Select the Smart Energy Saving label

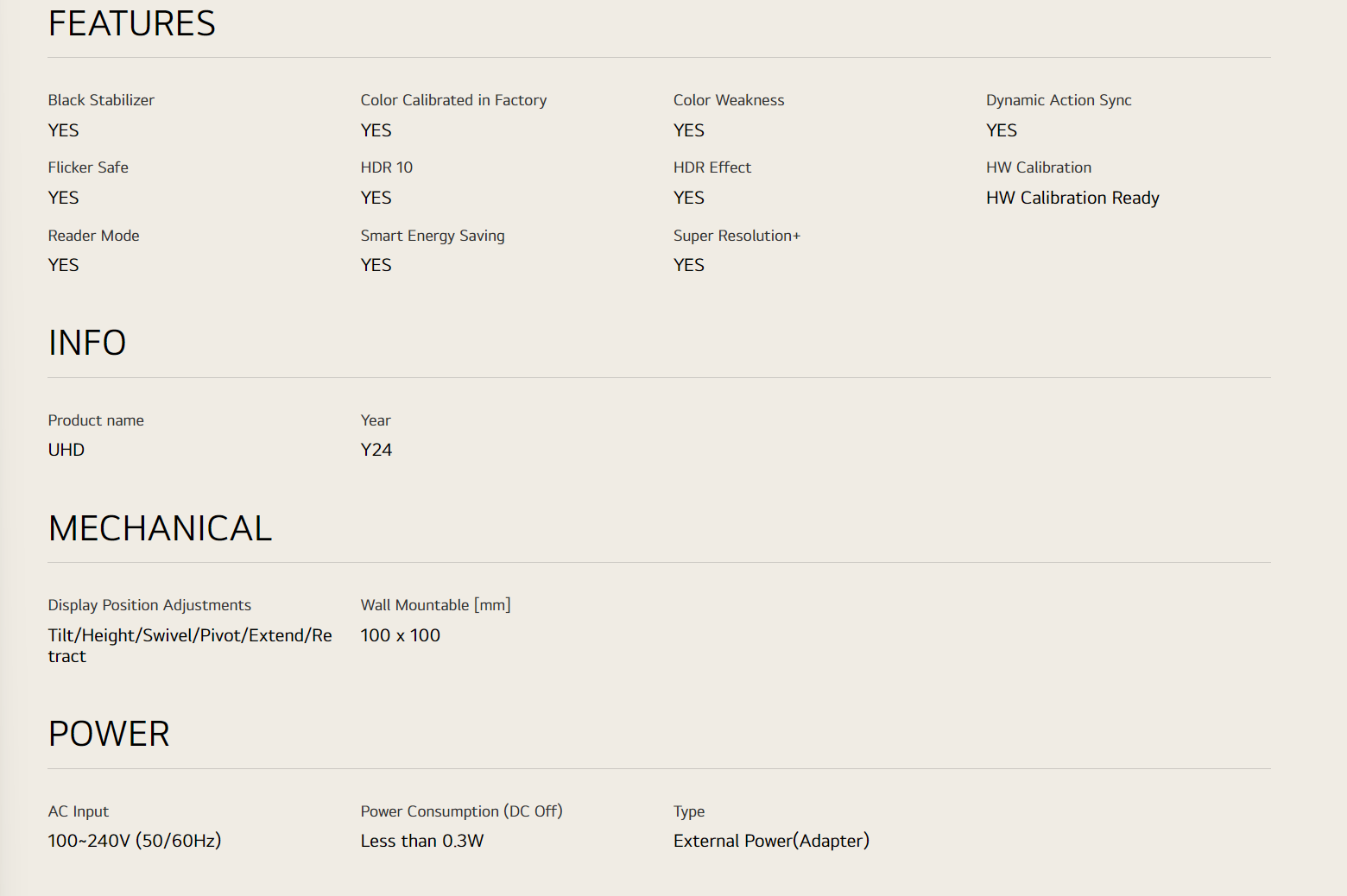click(x=433, y=236)
